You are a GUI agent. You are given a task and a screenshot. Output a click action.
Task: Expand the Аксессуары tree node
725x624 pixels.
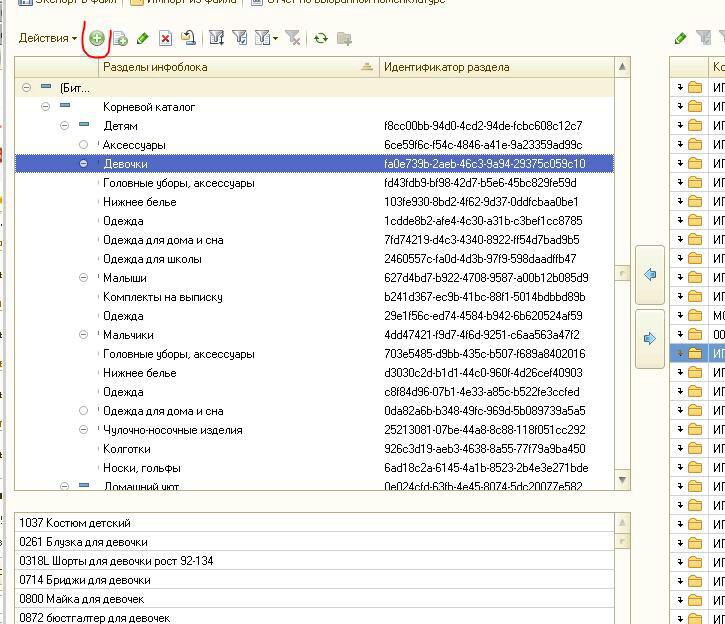coord(84,145)
